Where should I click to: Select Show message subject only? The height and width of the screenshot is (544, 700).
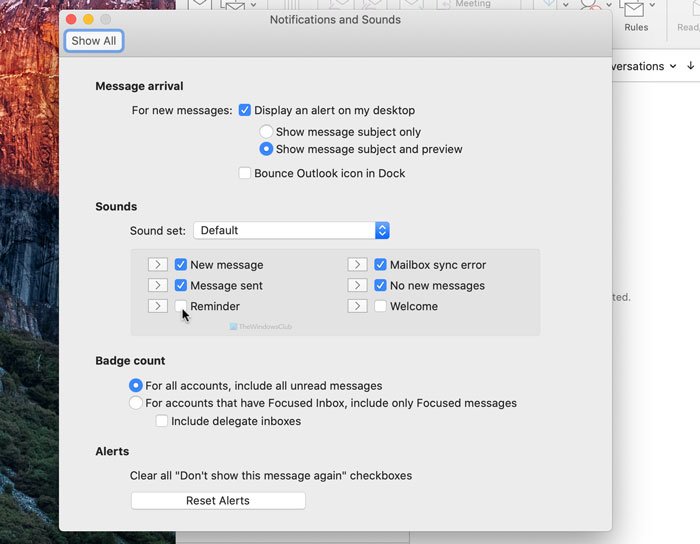(266, 132)
